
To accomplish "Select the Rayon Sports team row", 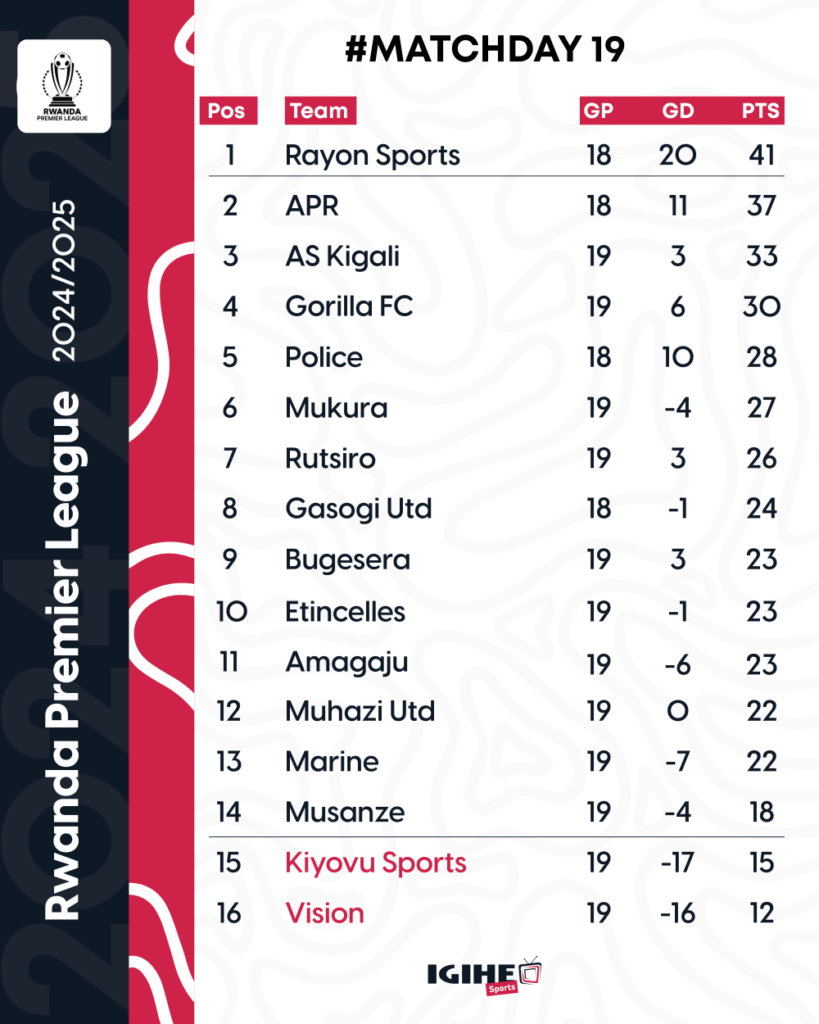I will coord(496,155).
